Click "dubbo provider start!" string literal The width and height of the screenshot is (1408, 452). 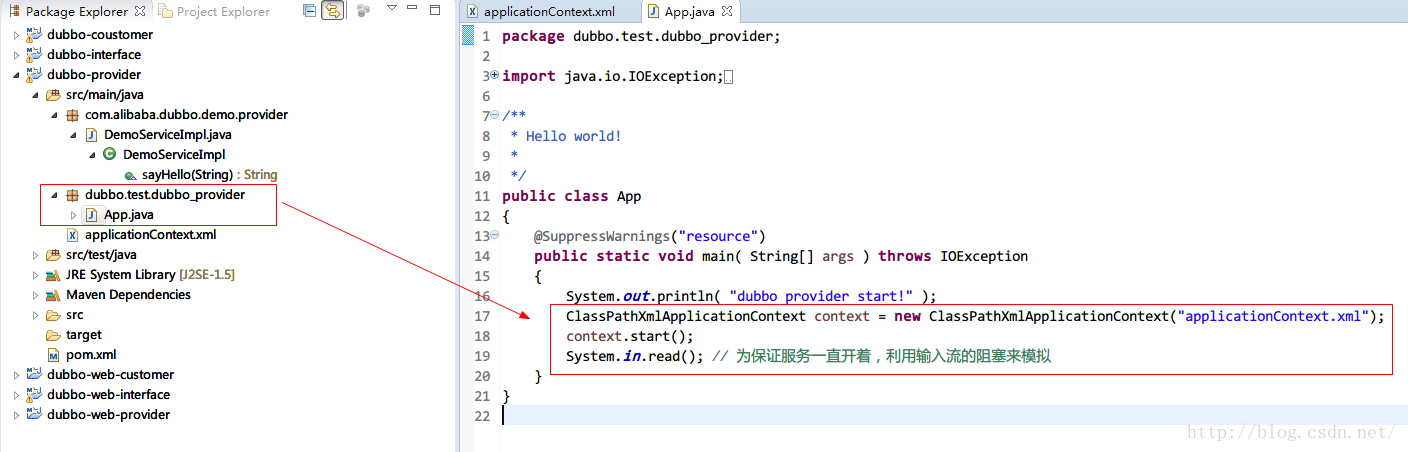821,296
